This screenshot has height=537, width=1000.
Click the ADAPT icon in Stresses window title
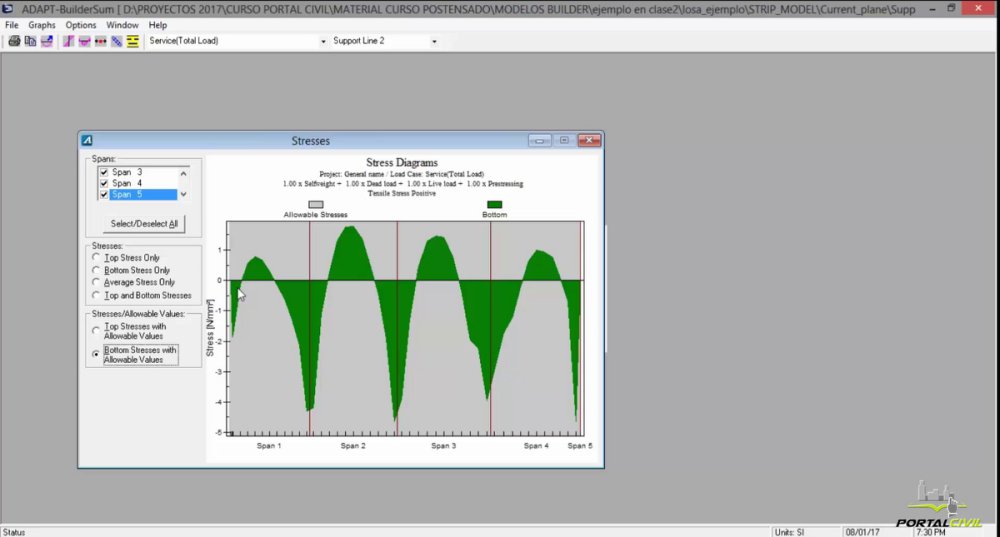87,140
